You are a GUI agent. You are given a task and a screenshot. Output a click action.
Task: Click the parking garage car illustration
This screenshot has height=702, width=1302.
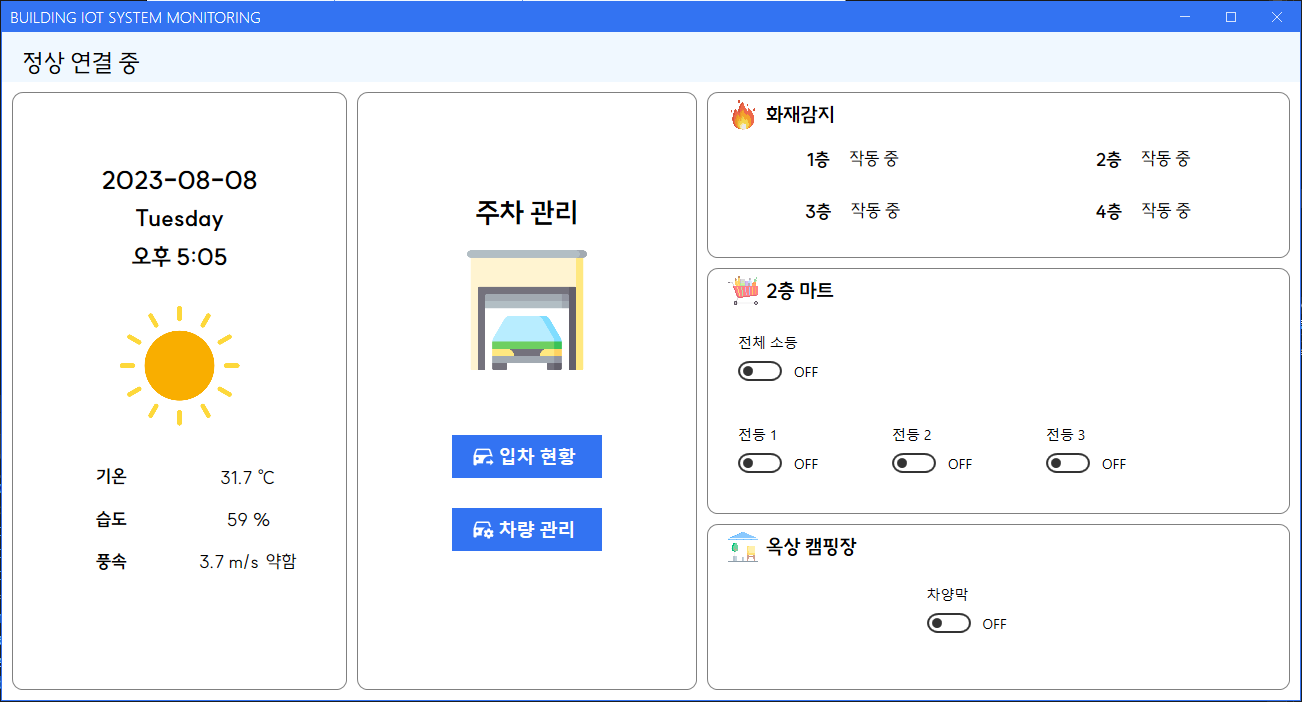(527, 310)
